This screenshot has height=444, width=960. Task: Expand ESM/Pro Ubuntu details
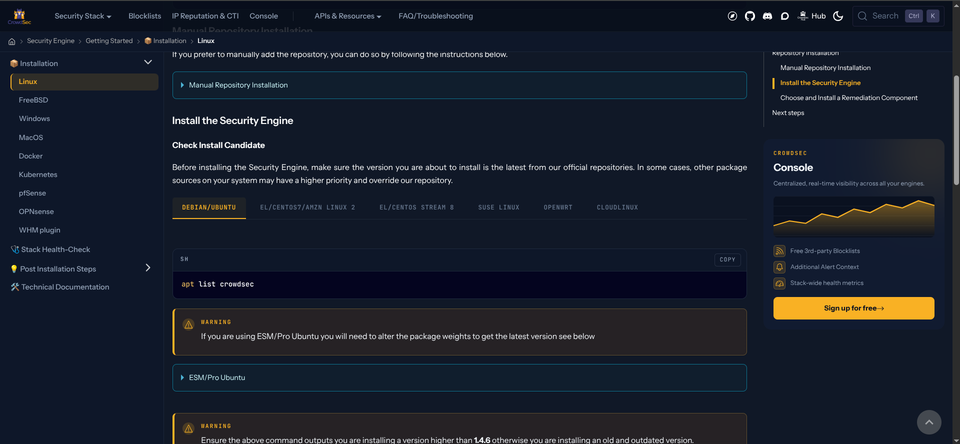(459, 378)
